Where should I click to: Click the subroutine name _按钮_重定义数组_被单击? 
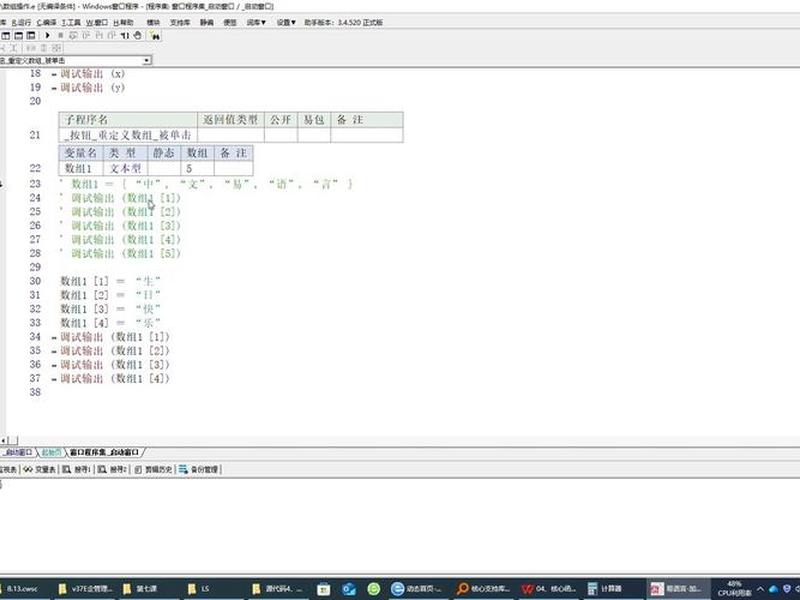pos(128,135)
